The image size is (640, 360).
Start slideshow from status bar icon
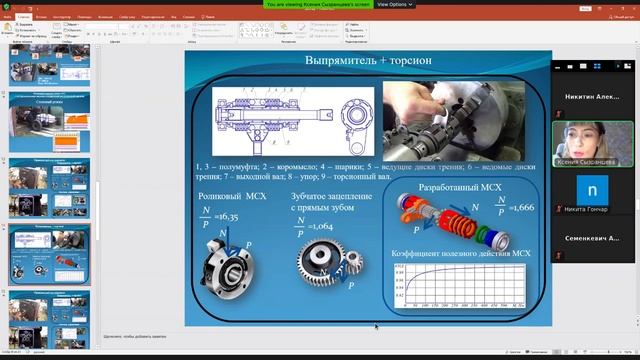(585, 352)
